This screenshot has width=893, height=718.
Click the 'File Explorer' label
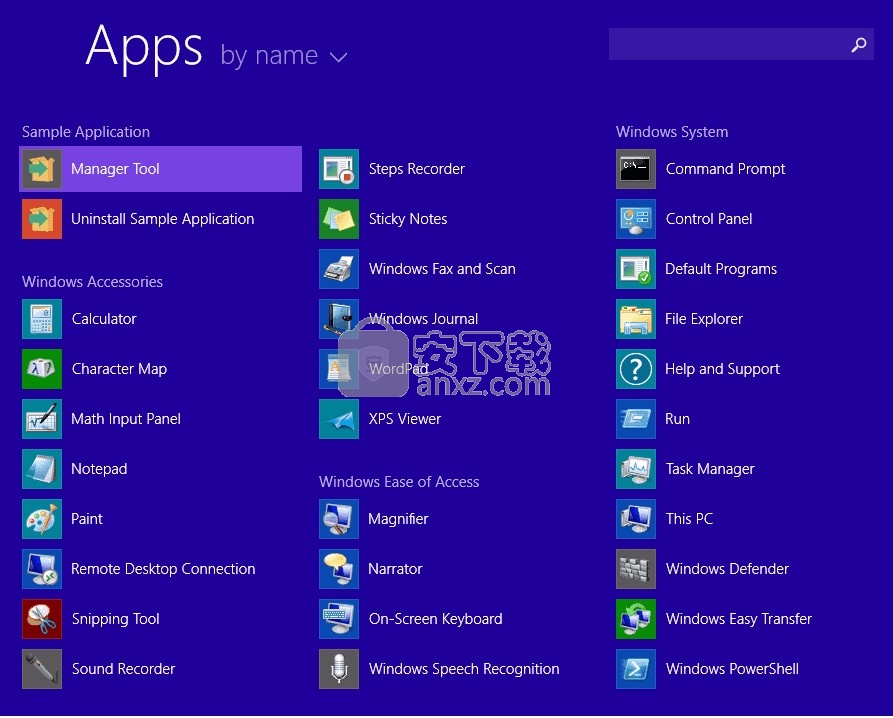704,319
